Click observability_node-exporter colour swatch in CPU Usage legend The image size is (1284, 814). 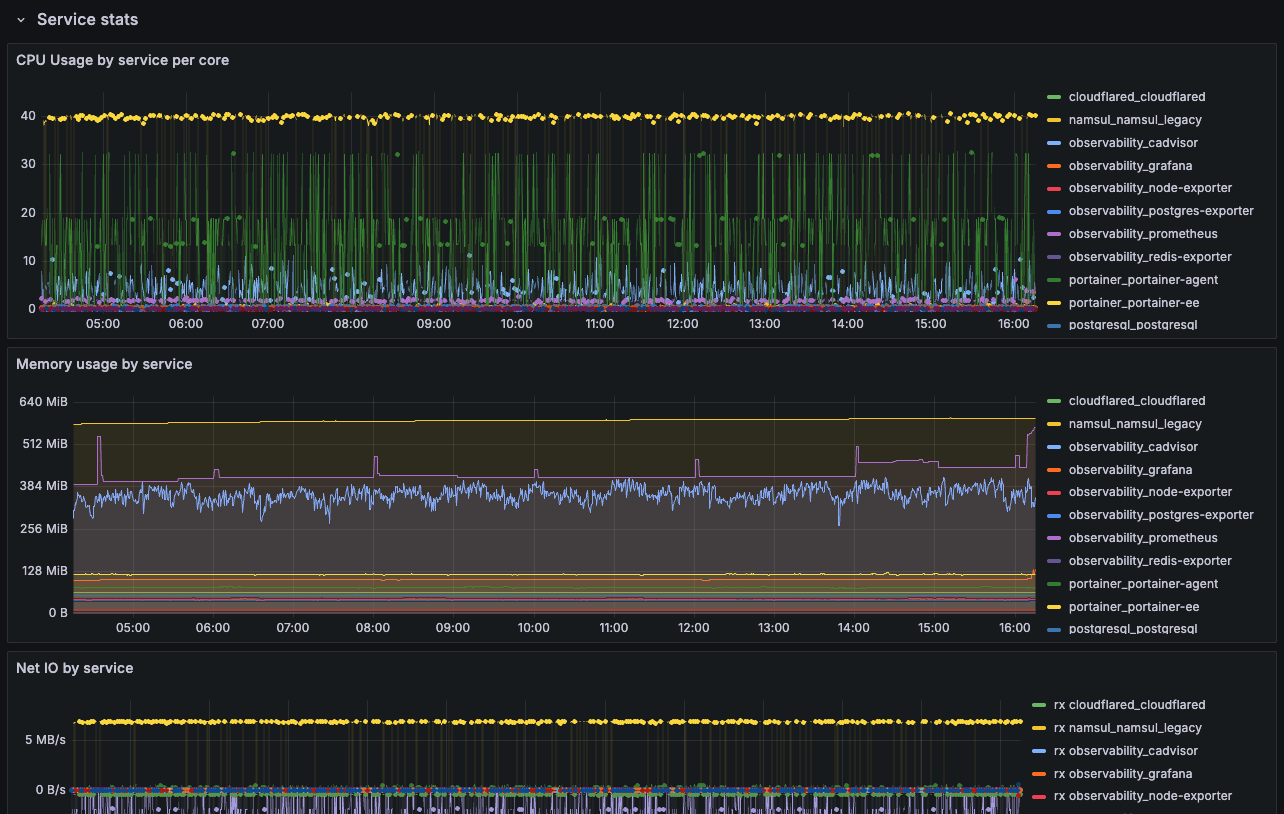[1053, 188]
